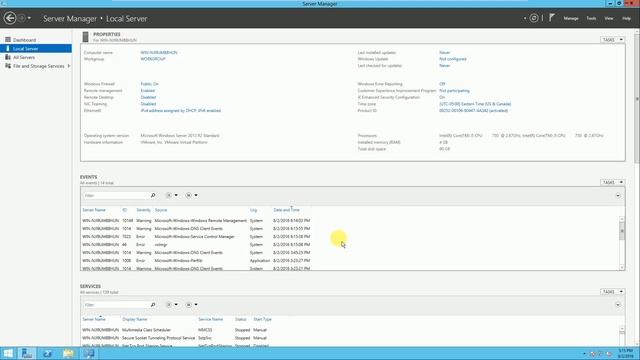Open the Services TASKS dropdown
This screenshot has height=360, width=640.
(612, 291)
